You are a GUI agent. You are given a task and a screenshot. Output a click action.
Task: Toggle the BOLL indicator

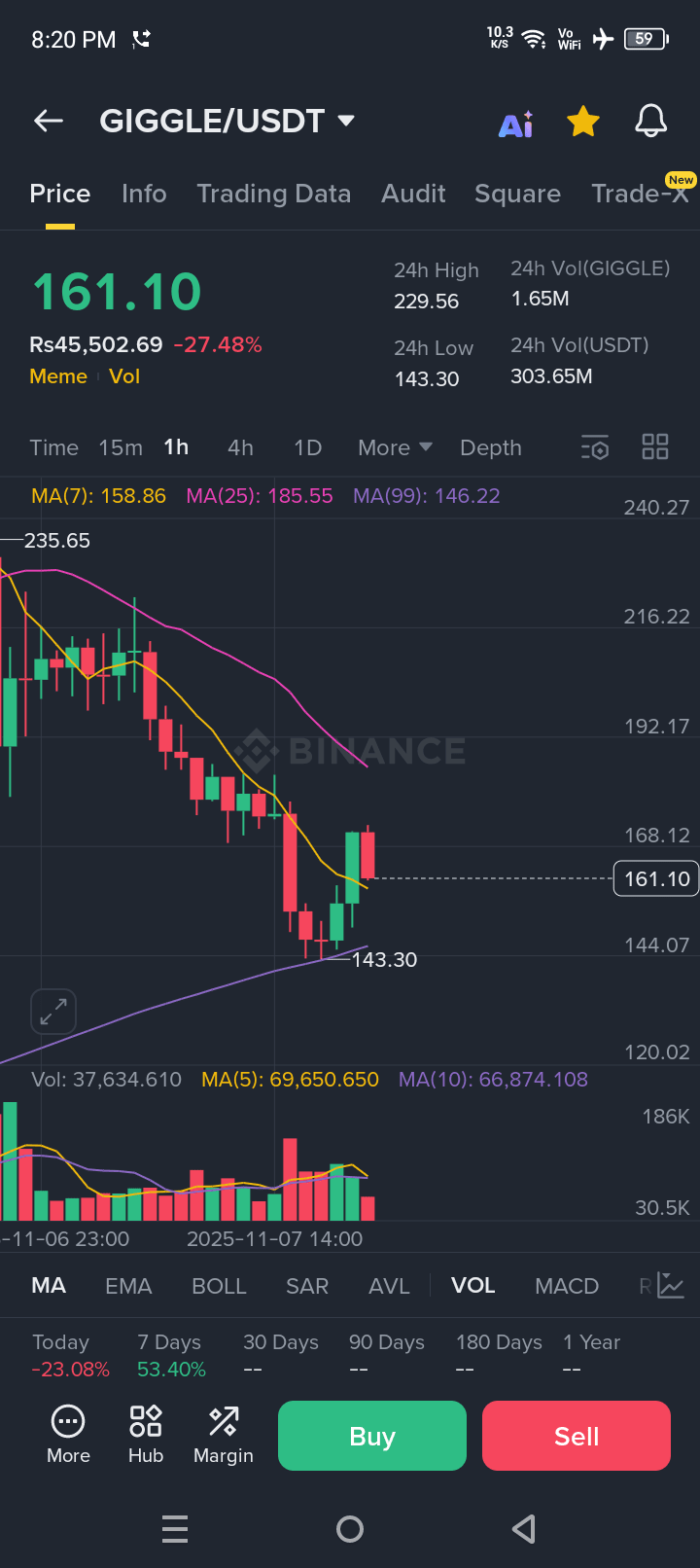(219, 1286)
